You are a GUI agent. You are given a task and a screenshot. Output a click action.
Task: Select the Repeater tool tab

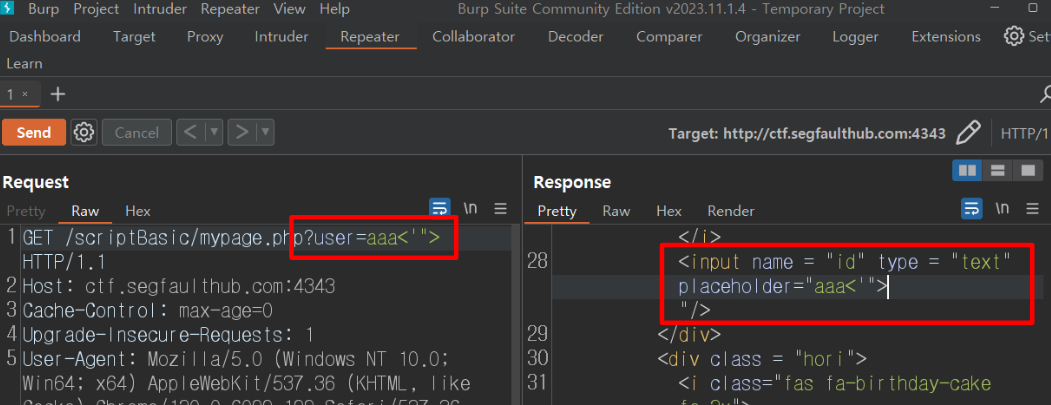tap(370, 37)
